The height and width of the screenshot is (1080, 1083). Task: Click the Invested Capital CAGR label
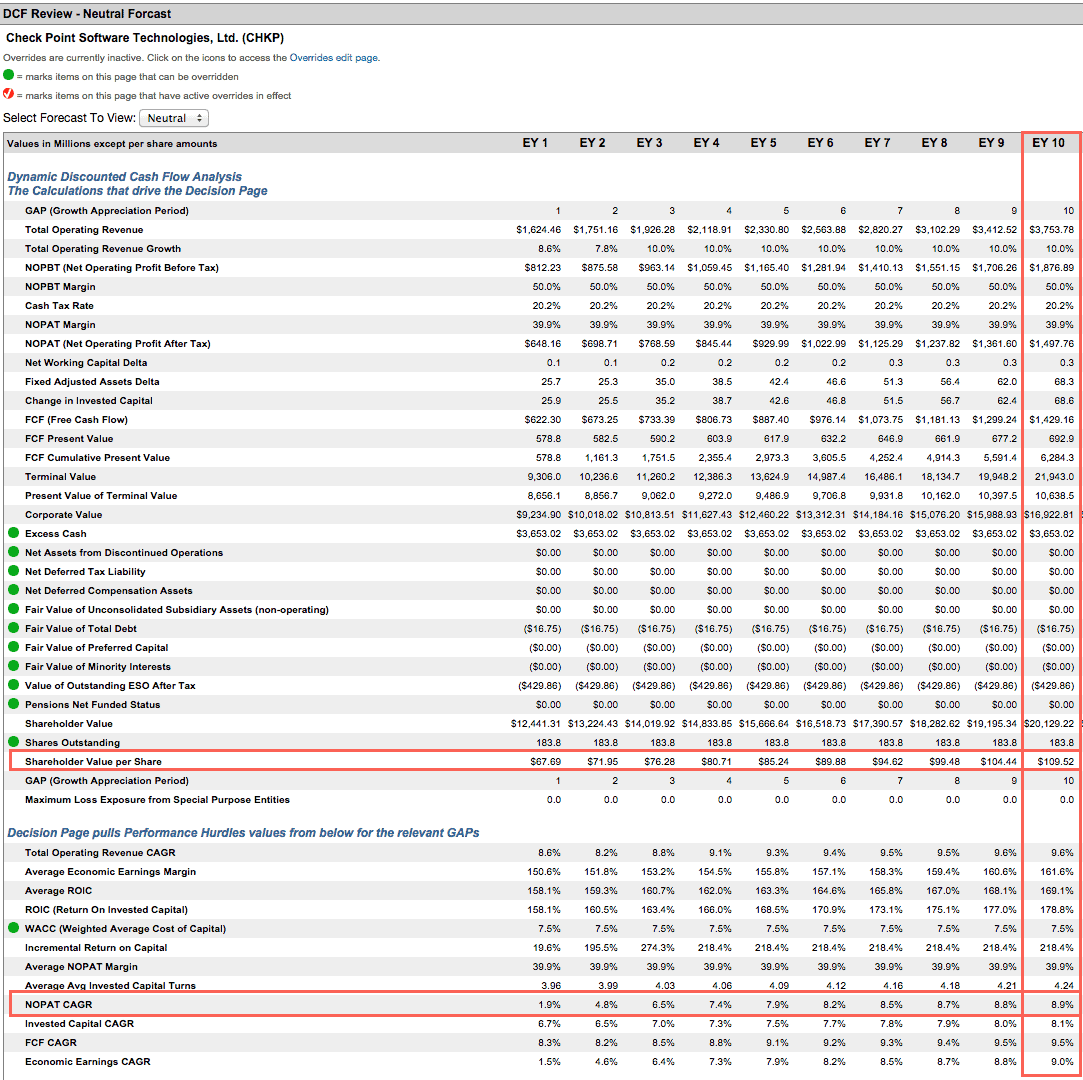[x=79, y=1024]
